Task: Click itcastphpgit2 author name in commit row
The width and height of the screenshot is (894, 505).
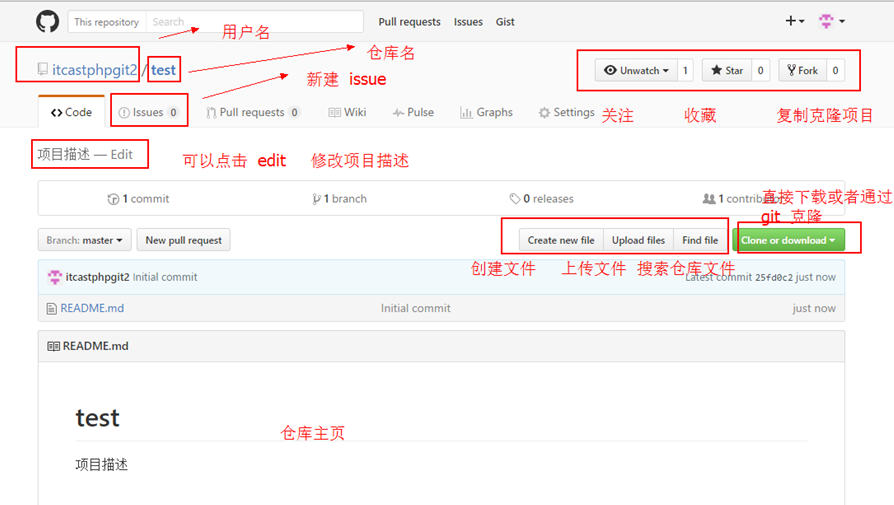Action: coord(97,277)
